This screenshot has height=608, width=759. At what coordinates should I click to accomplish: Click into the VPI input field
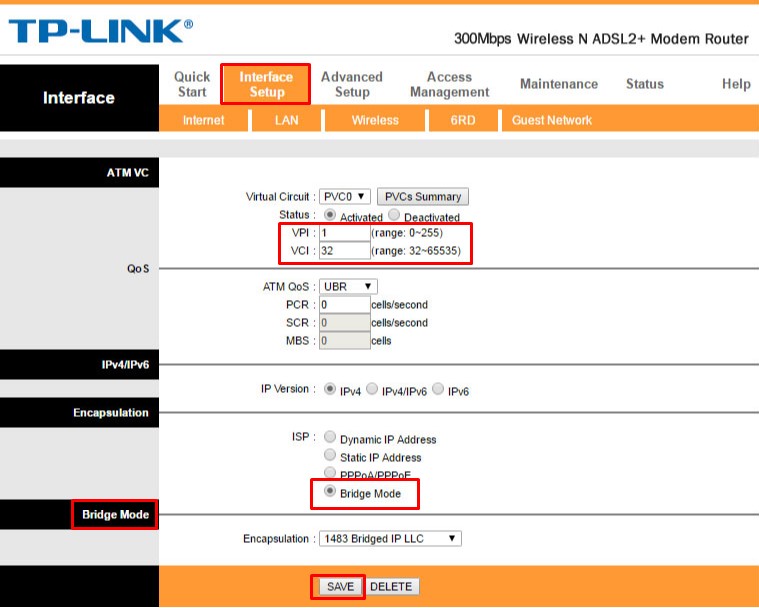click(x=345, y=233)
